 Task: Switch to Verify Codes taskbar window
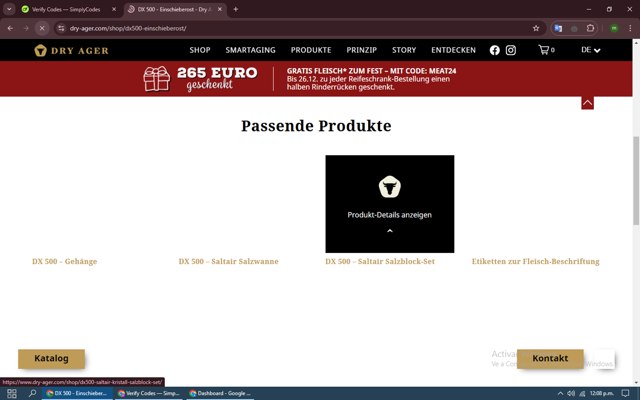149,393
